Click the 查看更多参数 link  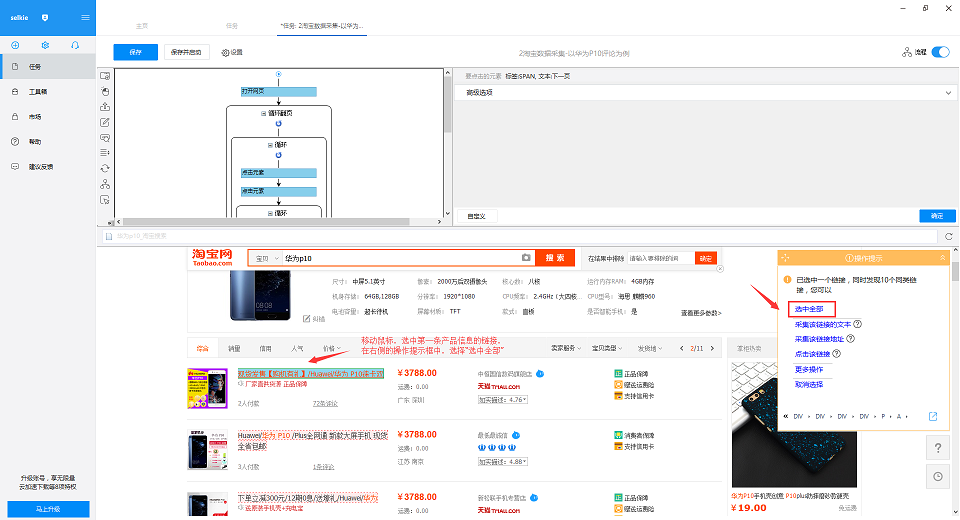click(701, 313)
